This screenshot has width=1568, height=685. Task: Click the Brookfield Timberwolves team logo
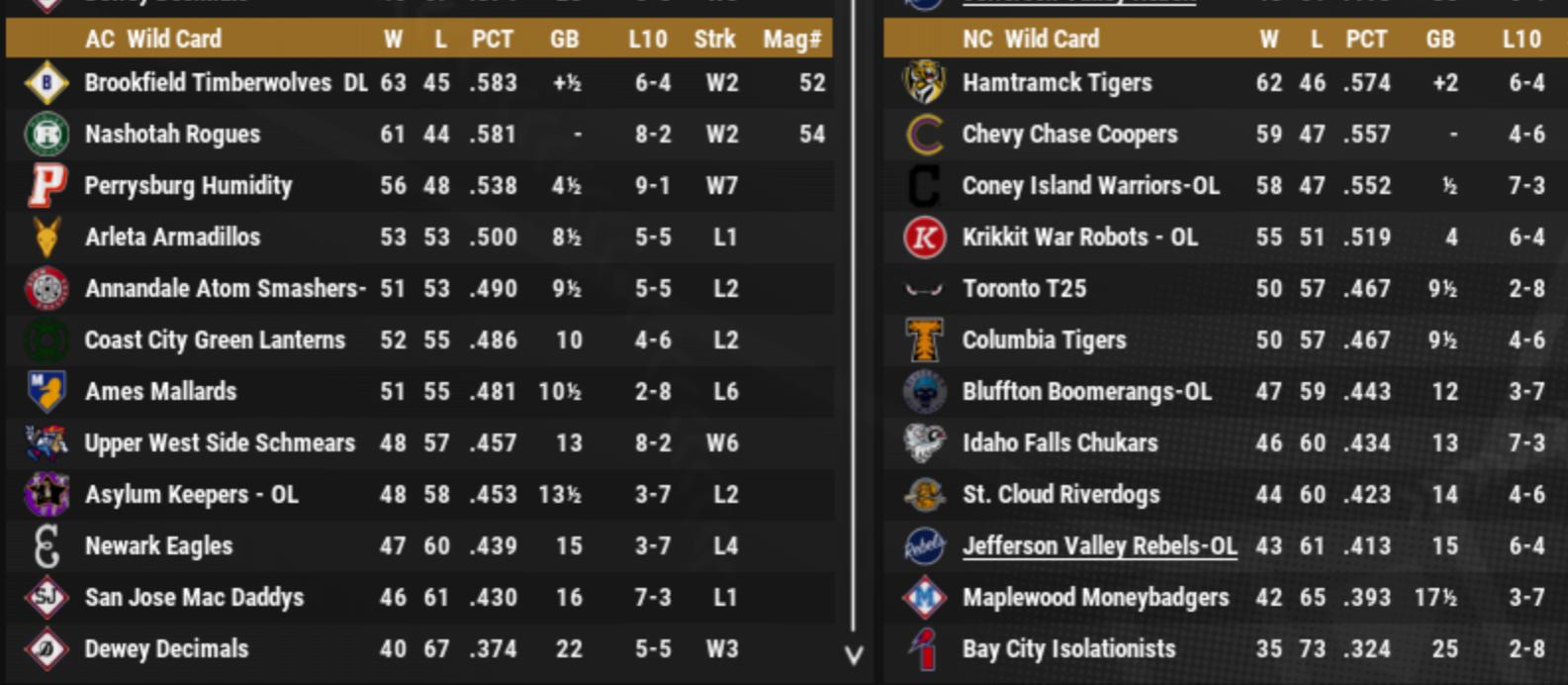coord(46,83)
